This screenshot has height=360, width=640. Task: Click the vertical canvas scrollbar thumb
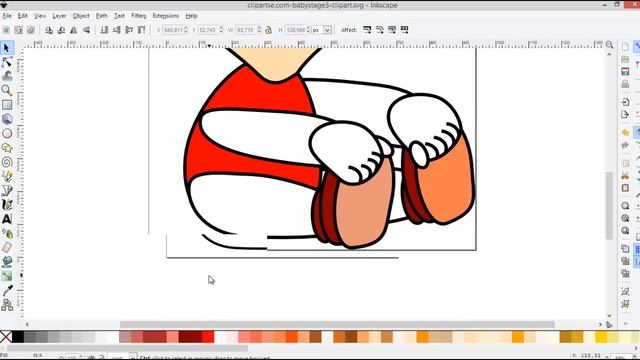[x=609, y=205]
